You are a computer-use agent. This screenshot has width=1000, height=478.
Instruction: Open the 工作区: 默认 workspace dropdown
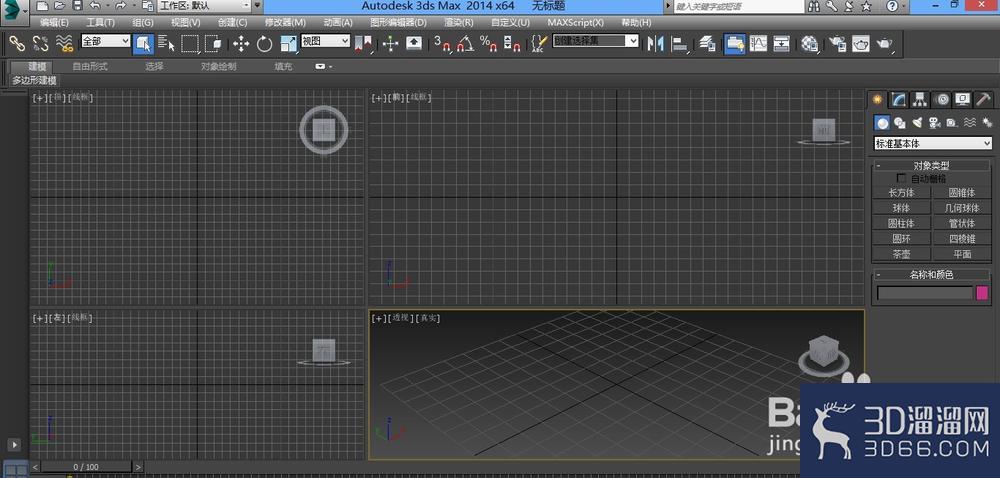pyautogui.click(x=204, y=6)
